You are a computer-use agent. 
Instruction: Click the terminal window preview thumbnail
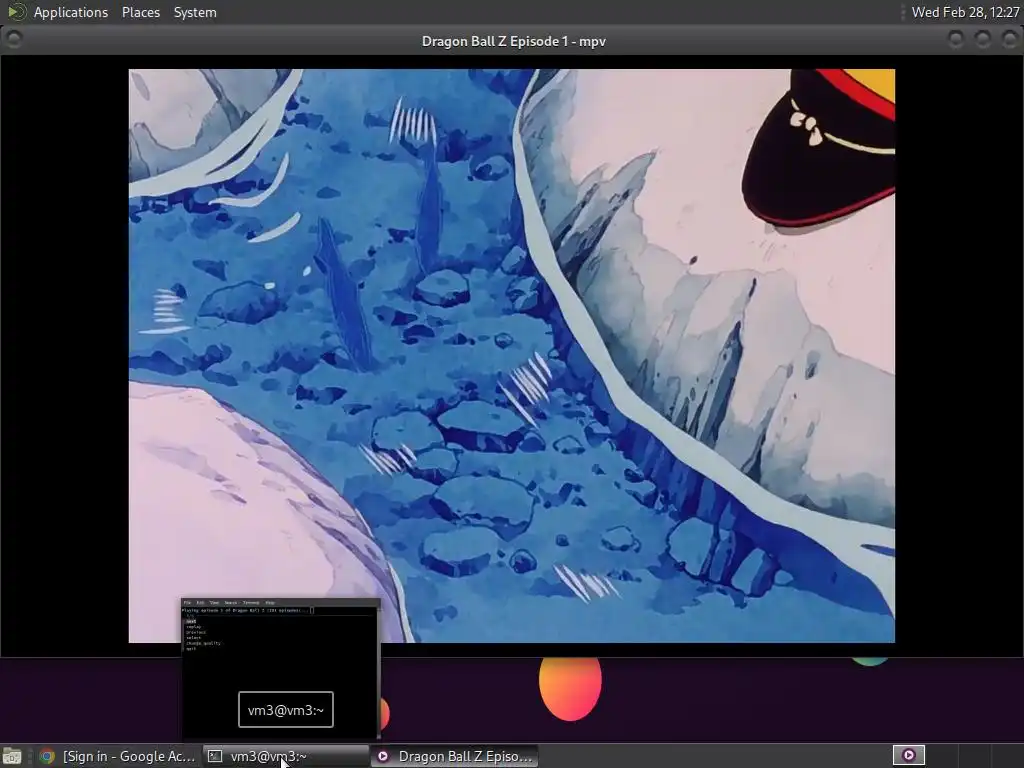click(x=281, y=669)
